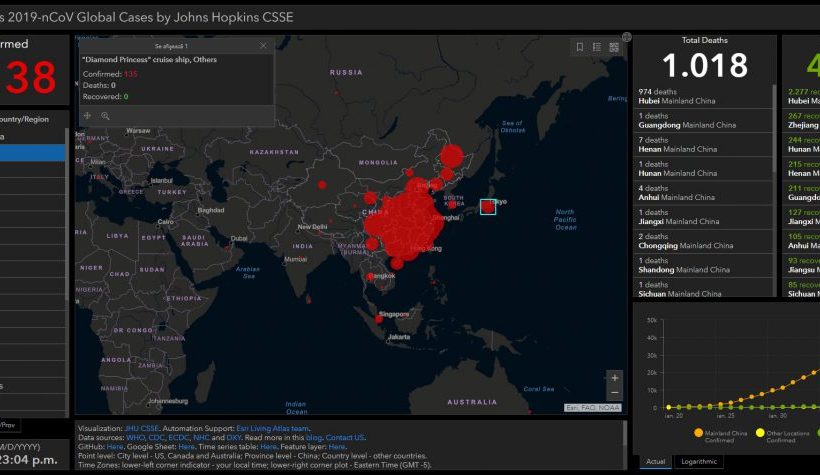Select the Shandong 1 deaths row

[x=703, y=265]
